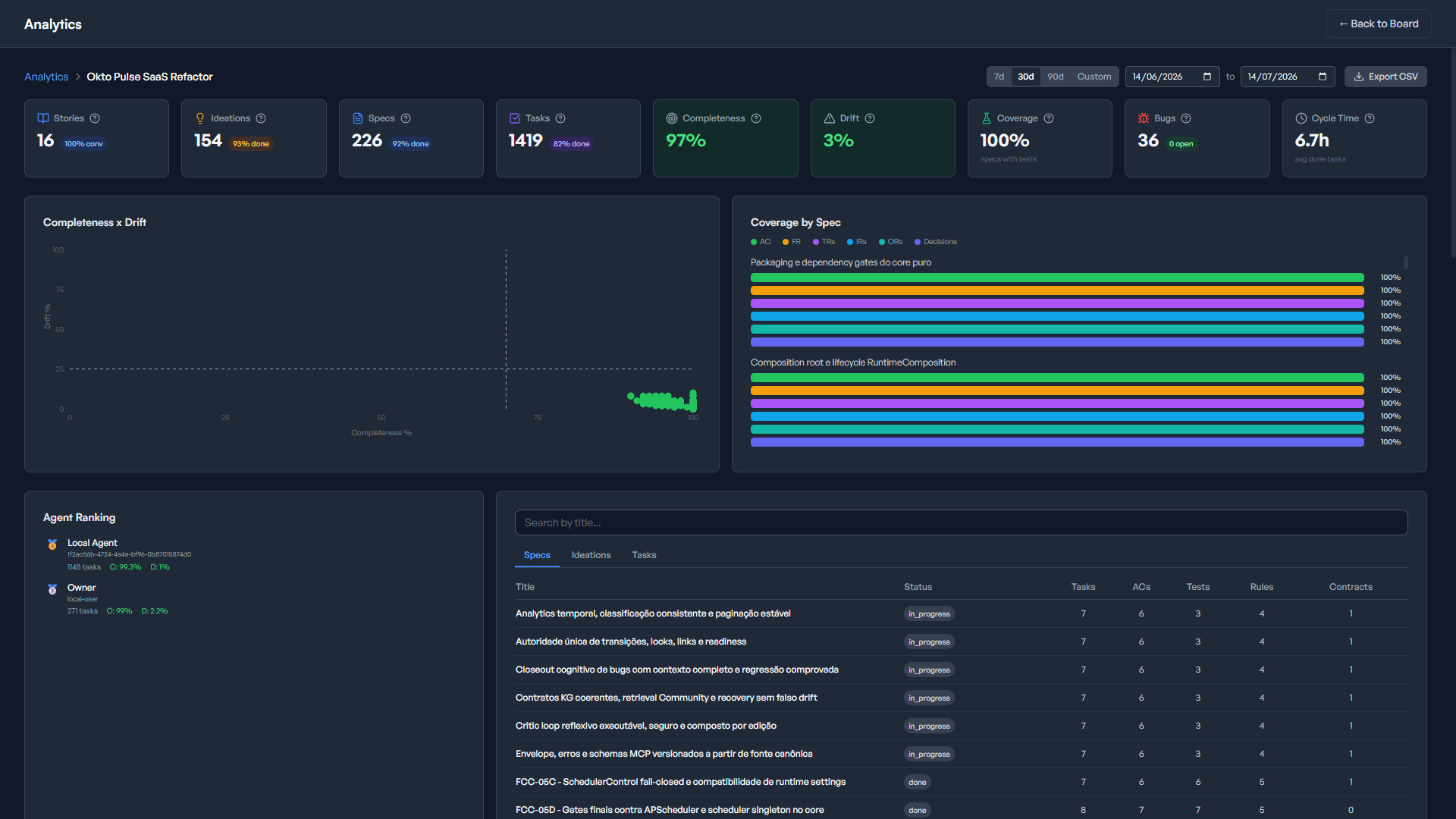
Task: Click done status badge for FCC-05C row
Action: [x=918, y=782]
